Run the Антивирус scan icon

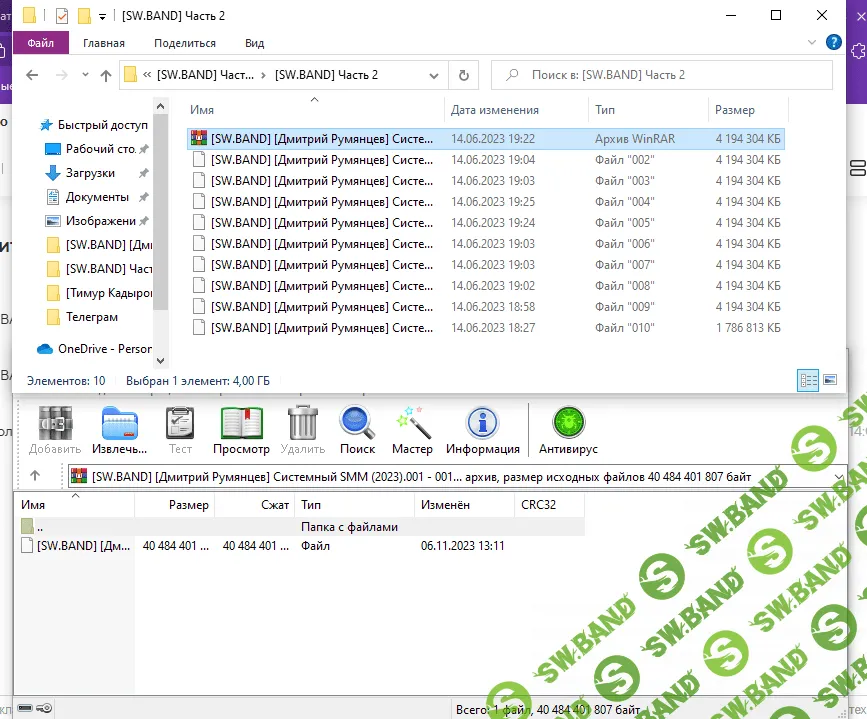click(568, 430)
